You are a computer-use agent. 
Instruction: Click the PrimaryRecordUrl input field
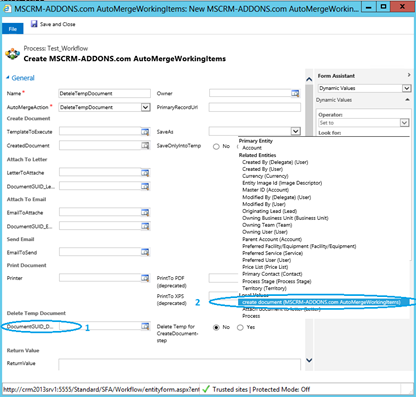coord(255,107)
